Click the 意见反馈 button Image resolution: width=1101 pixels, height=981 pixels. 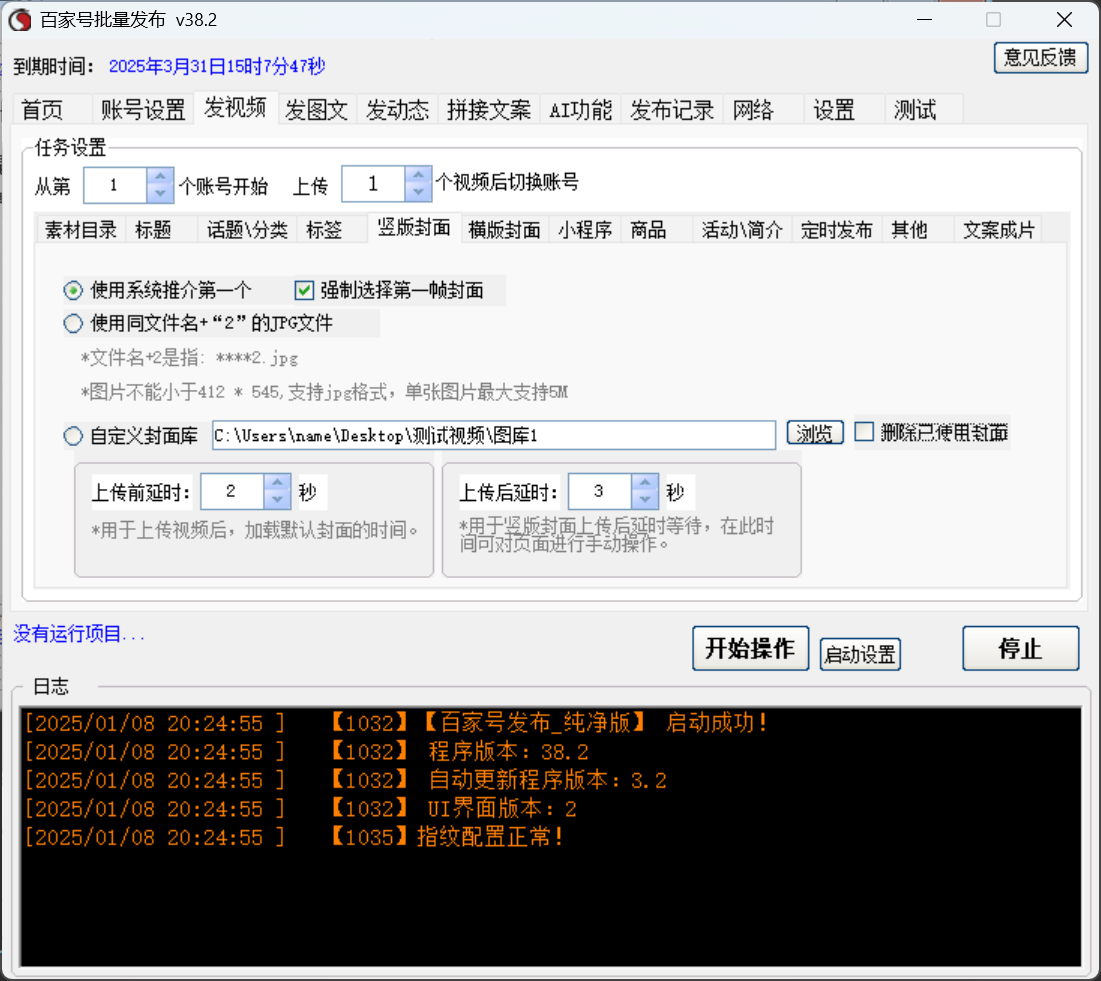click(x=1041, y=58)
